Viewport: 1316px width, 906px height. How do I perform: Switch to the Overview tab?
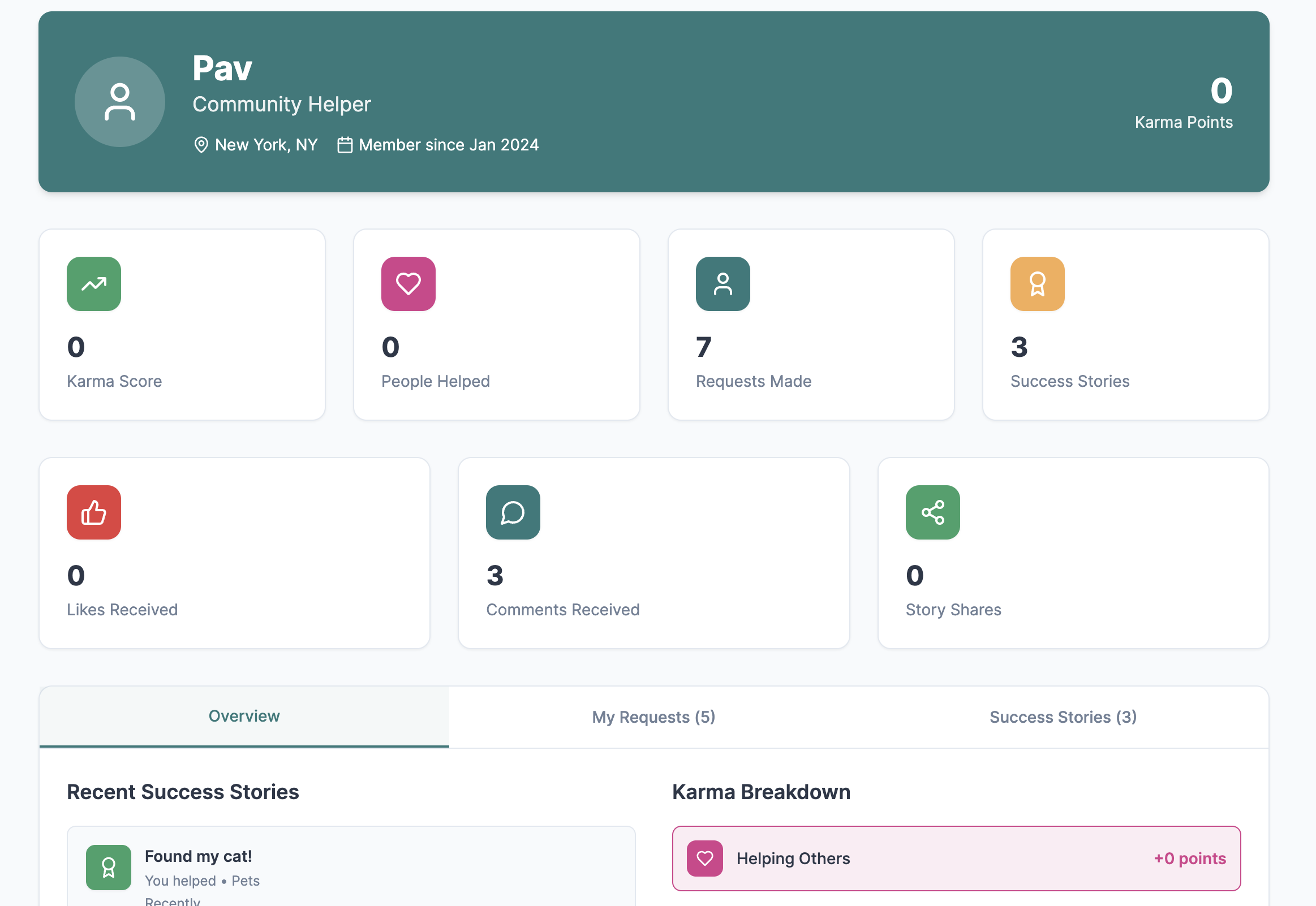point(244,716)
